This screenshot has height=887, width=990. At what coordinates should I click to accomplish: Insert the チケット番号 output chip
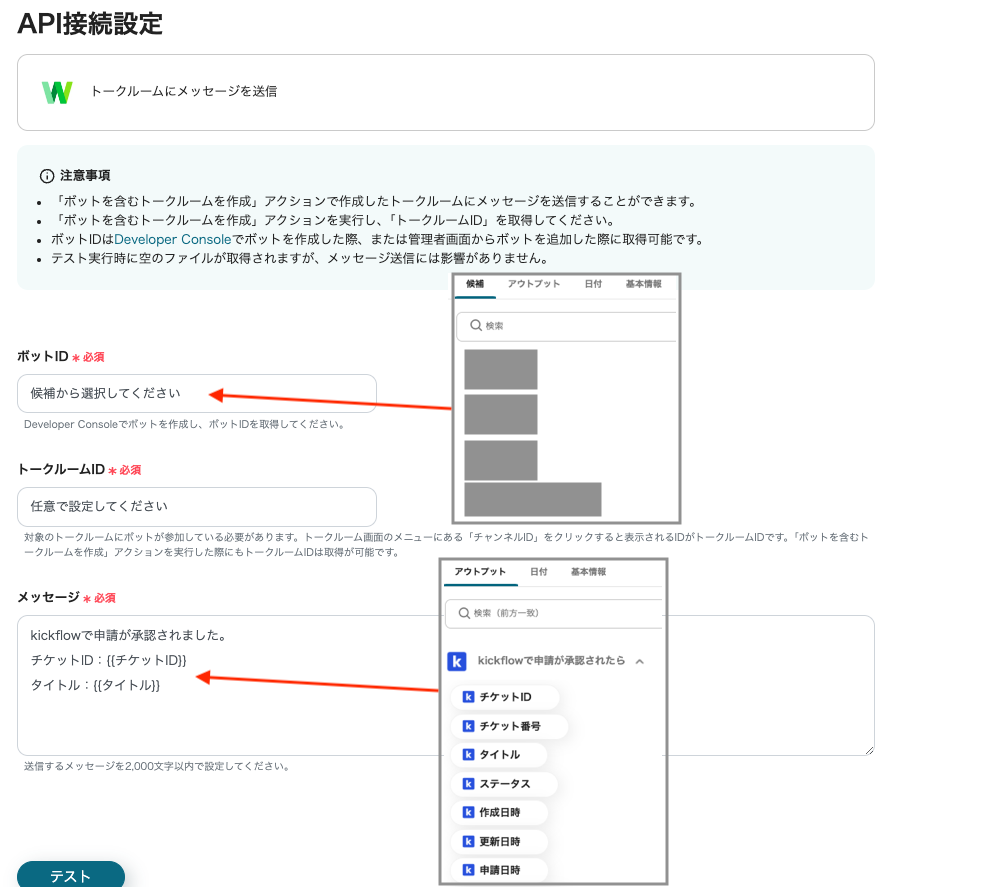510,726
